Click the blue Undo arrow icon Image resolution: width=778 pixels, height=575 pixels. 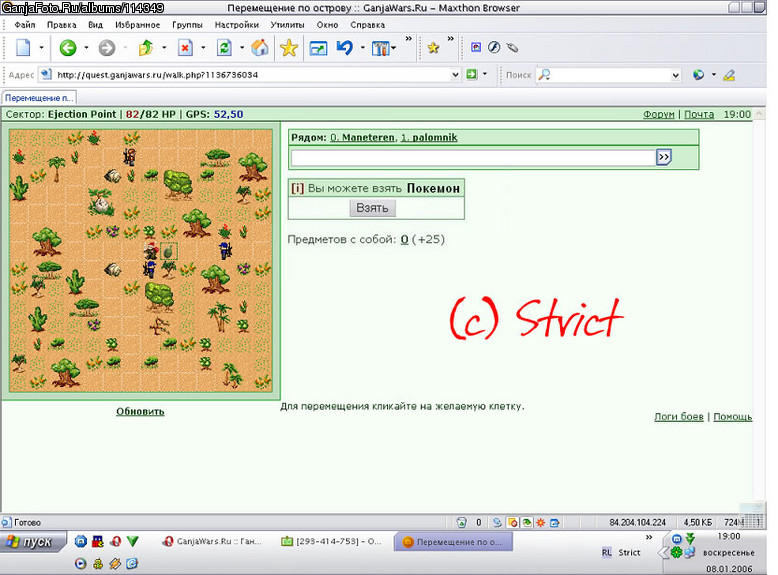pyautogui.click(x=344, y=48)
